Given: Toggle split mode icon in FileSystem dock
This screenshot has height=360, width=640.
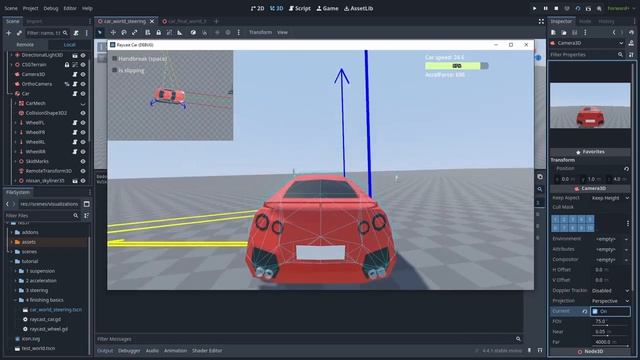Looking at the screenshot, I should (87, 204).
